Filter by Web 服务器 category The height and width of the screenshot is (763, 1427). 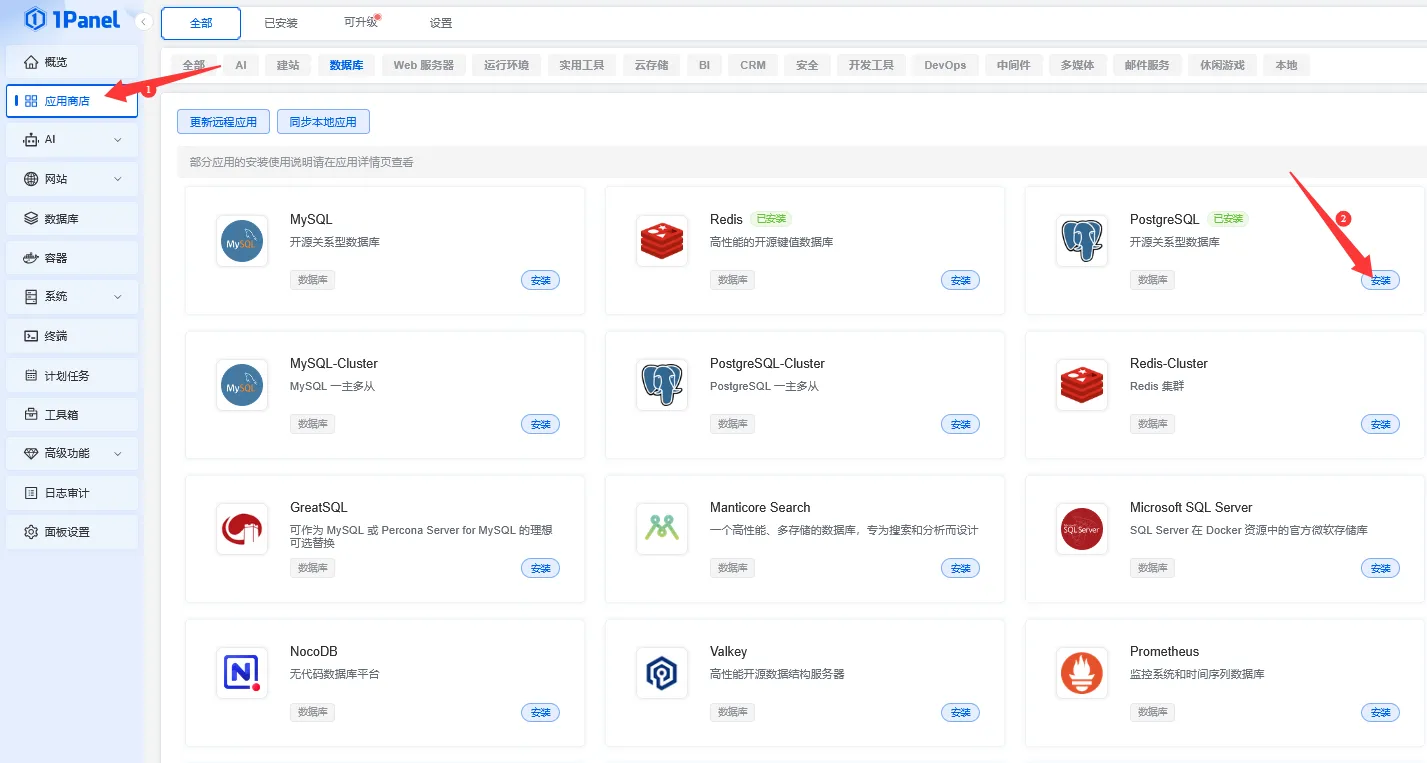[423, 65]
